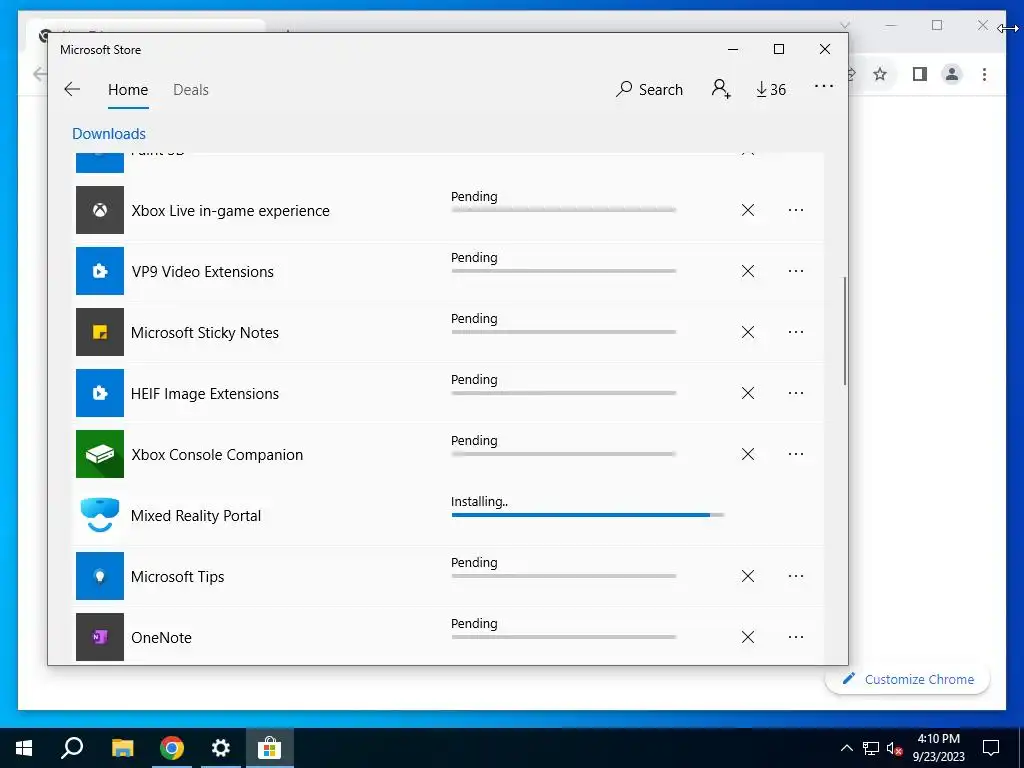1024x768 pixels.
Task: Open more options for Xbox Live in-game experience
Action: point(795,210)
